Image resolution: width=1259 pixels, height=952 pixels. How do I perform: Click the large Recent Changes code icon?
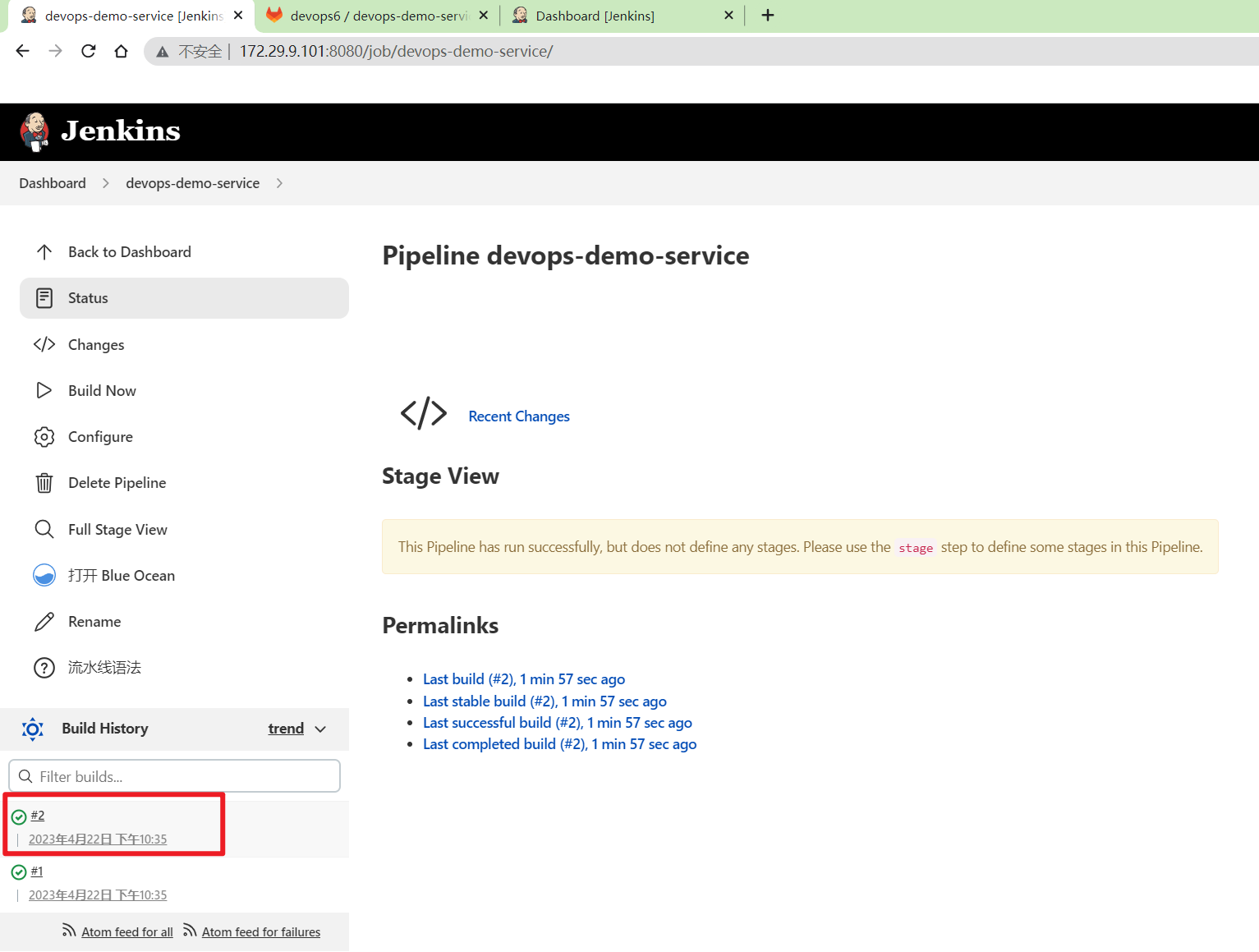coord(424,413)
